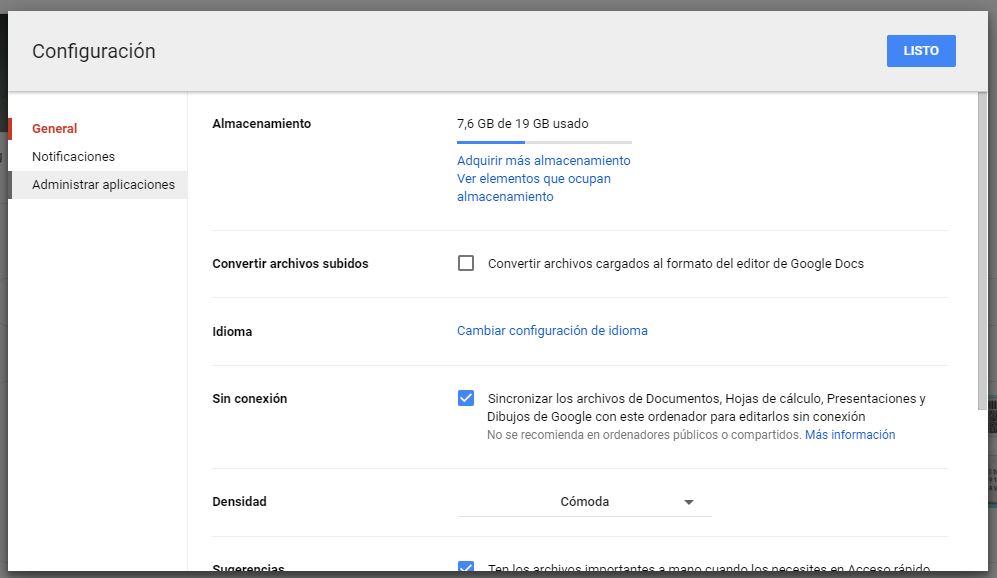Image resolution: width=997 pixels, height=578 pixels.
Task: Click the Más información link
Action: (x=849, y=434)
